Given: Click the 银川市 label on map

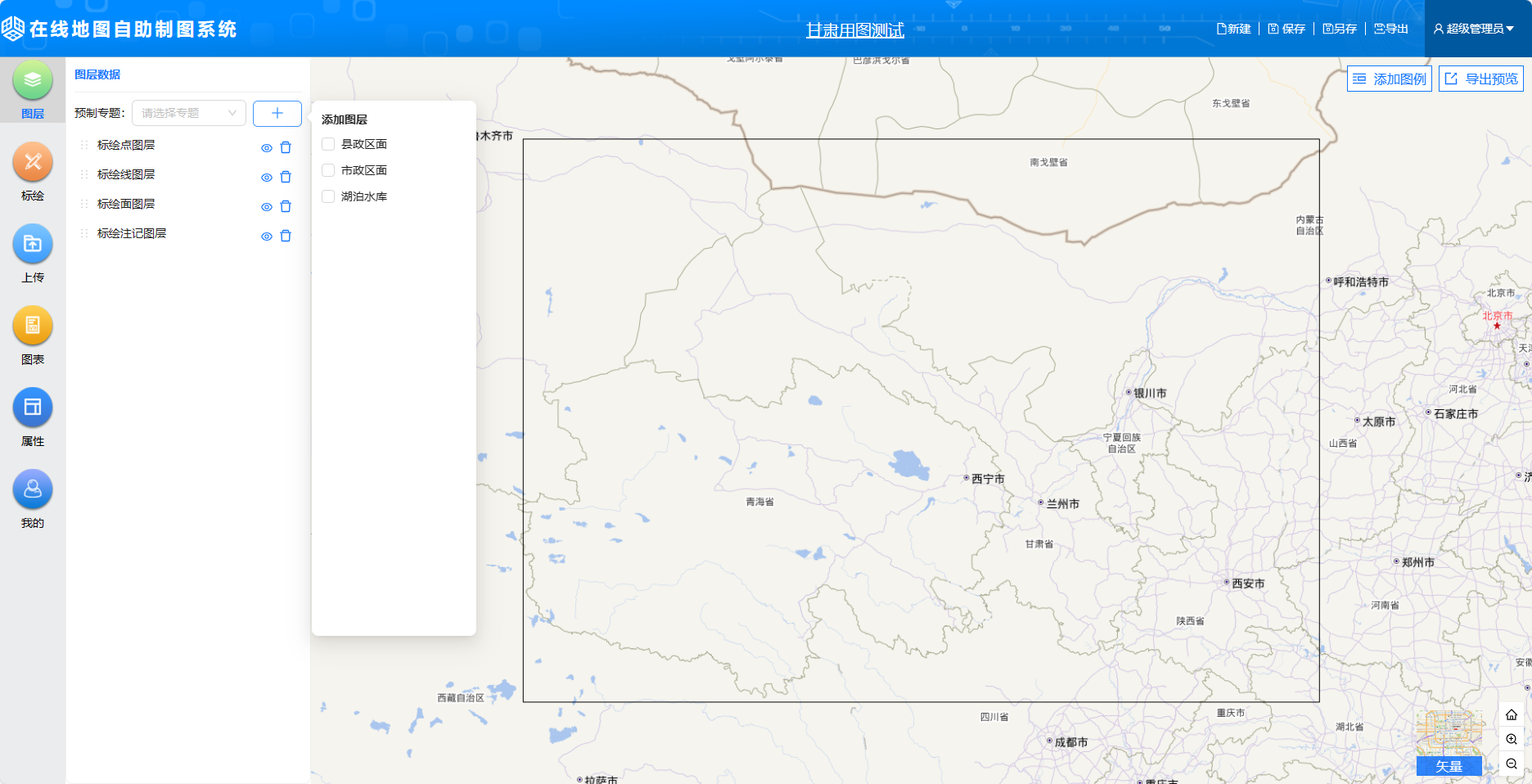Looking at the screenshot, I should [1150, 394].
